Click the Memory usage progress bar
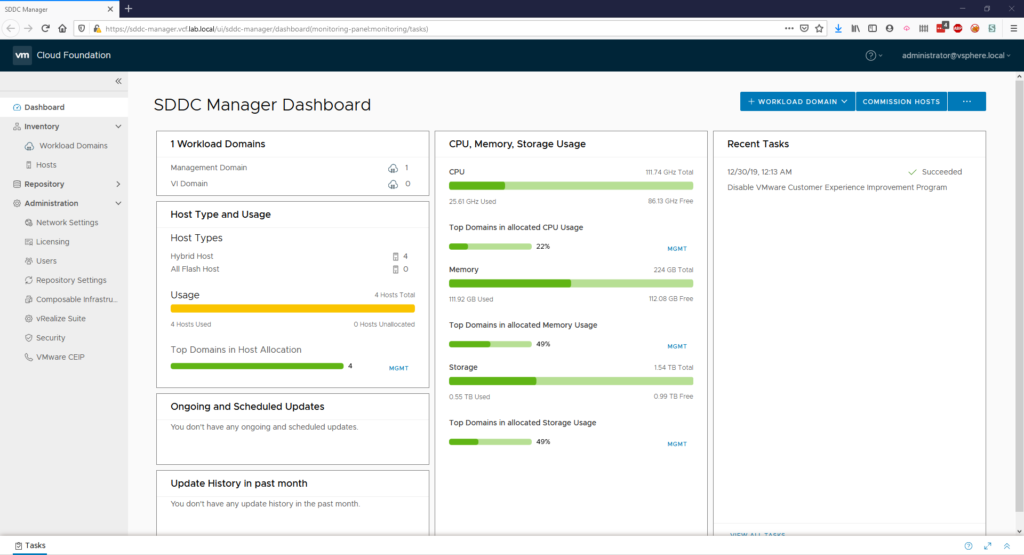This screenshot has width=1024, height=555. [571, 283]
